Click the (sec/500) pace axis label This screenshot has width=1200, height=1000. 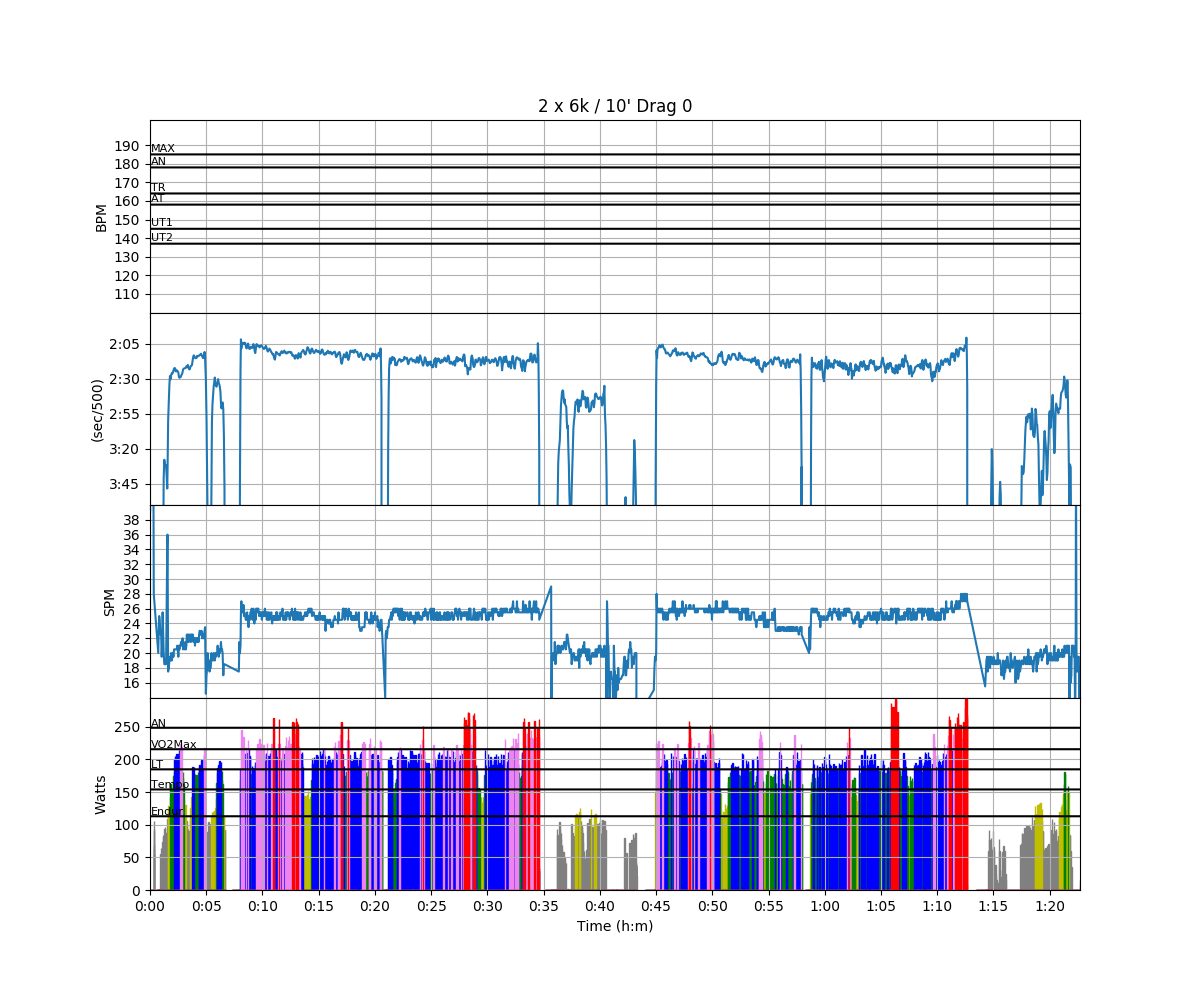coord(99,410)
